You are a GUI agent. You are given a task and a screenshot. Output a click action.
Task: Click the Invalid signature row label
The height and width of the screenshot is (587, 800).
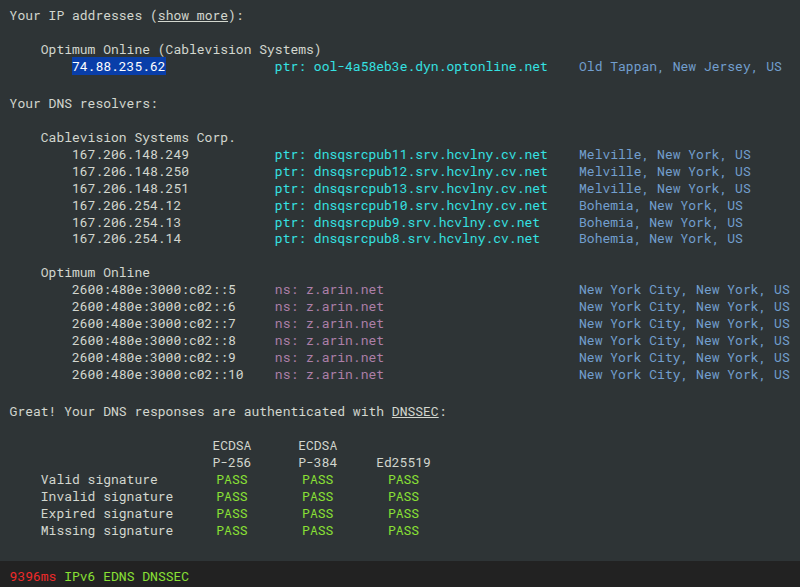point(107,497)
